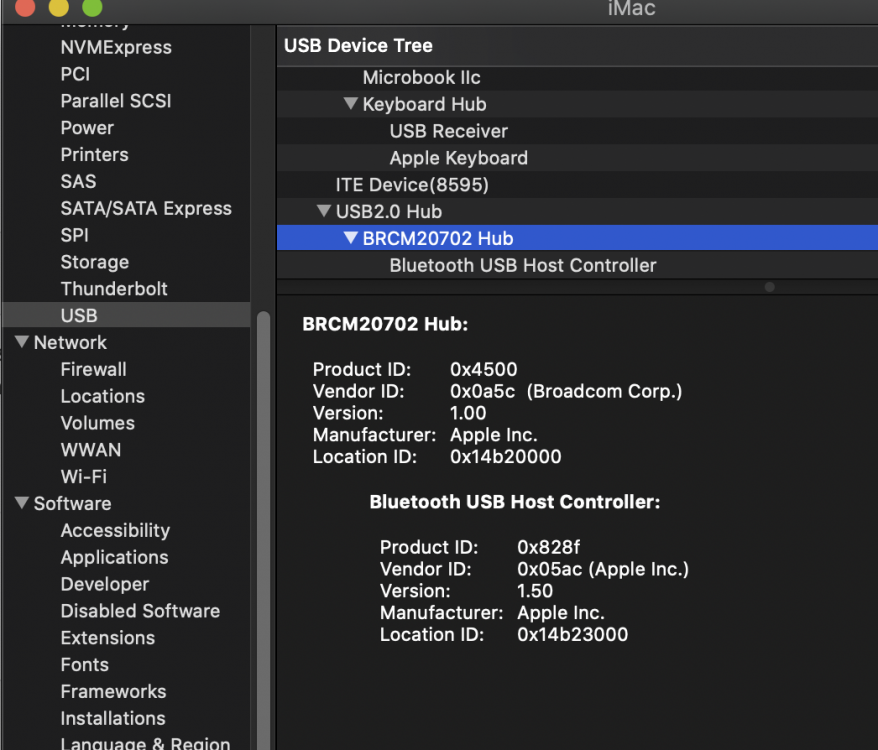Collapse the Network section triangle
The image size is (878, 750).
[x=22, y=342]
